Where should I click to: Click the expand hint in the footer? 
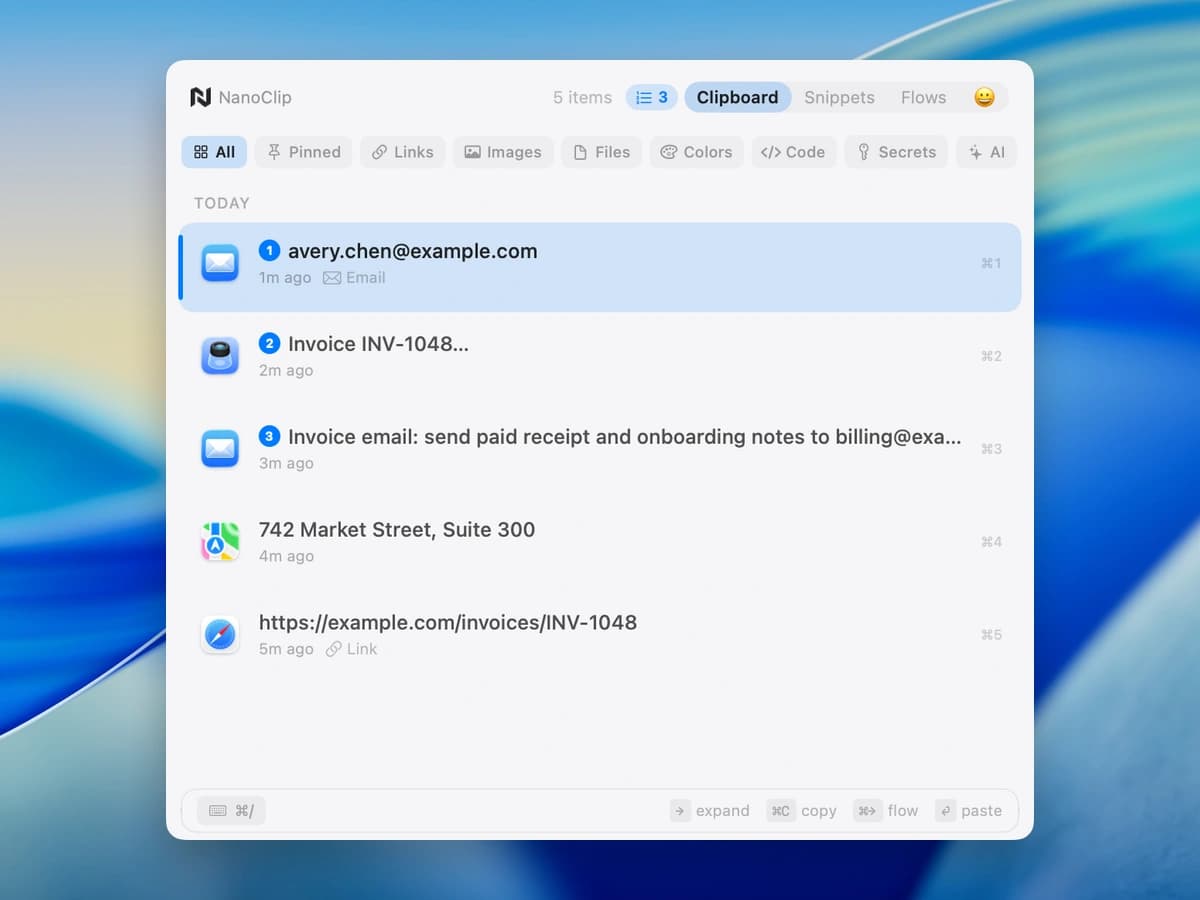click(x=710, y=811)
